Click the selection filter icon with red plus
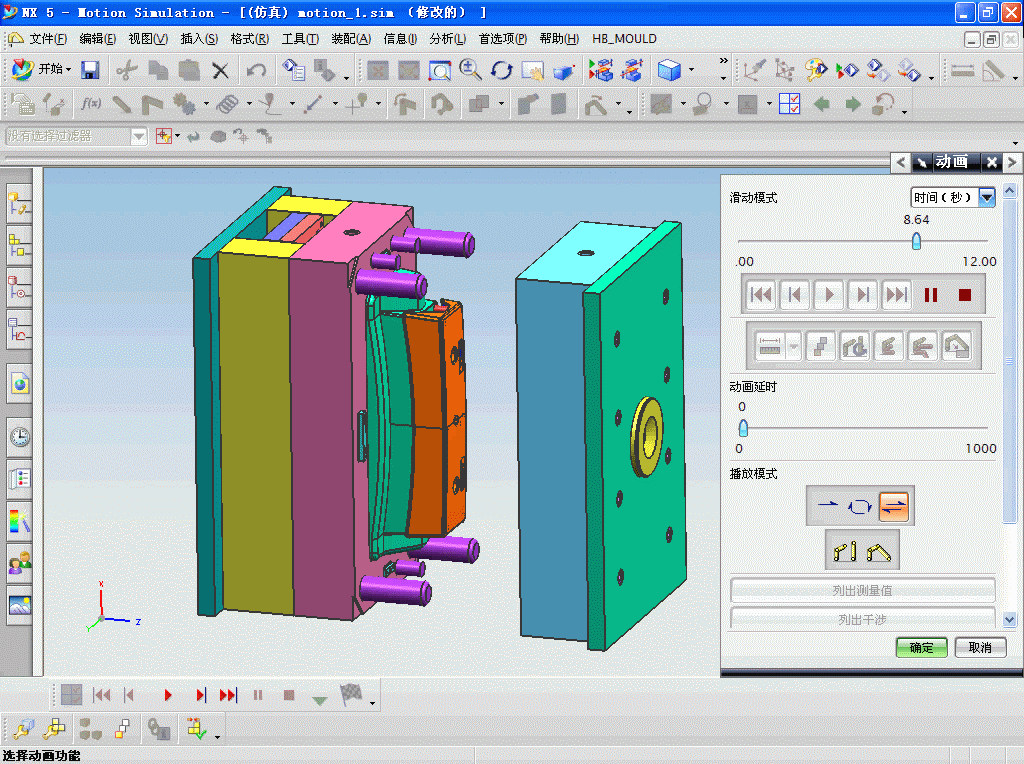This screenshot has width=1024, height=764. tap(163, 136)
